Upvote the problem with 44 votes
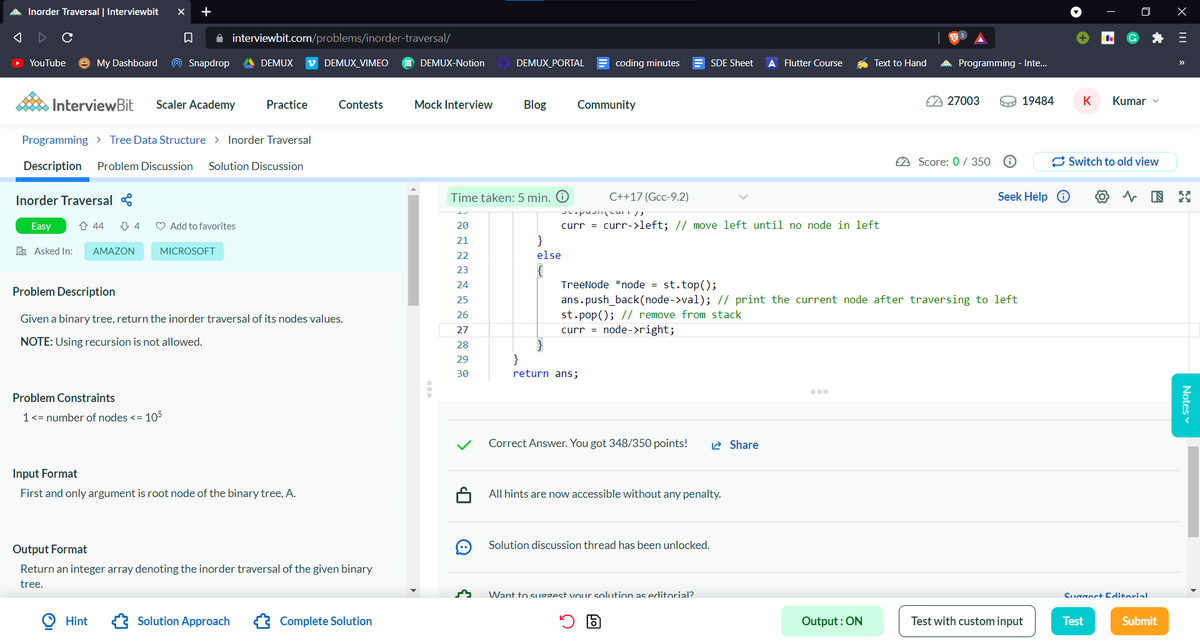Screen dimensions: 1200x644 tap(83, 226)
